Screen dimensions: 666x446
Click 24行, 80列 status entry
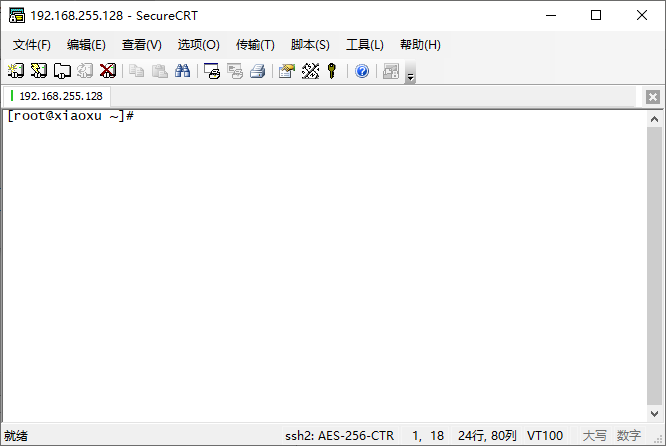(x=487, y=435)
